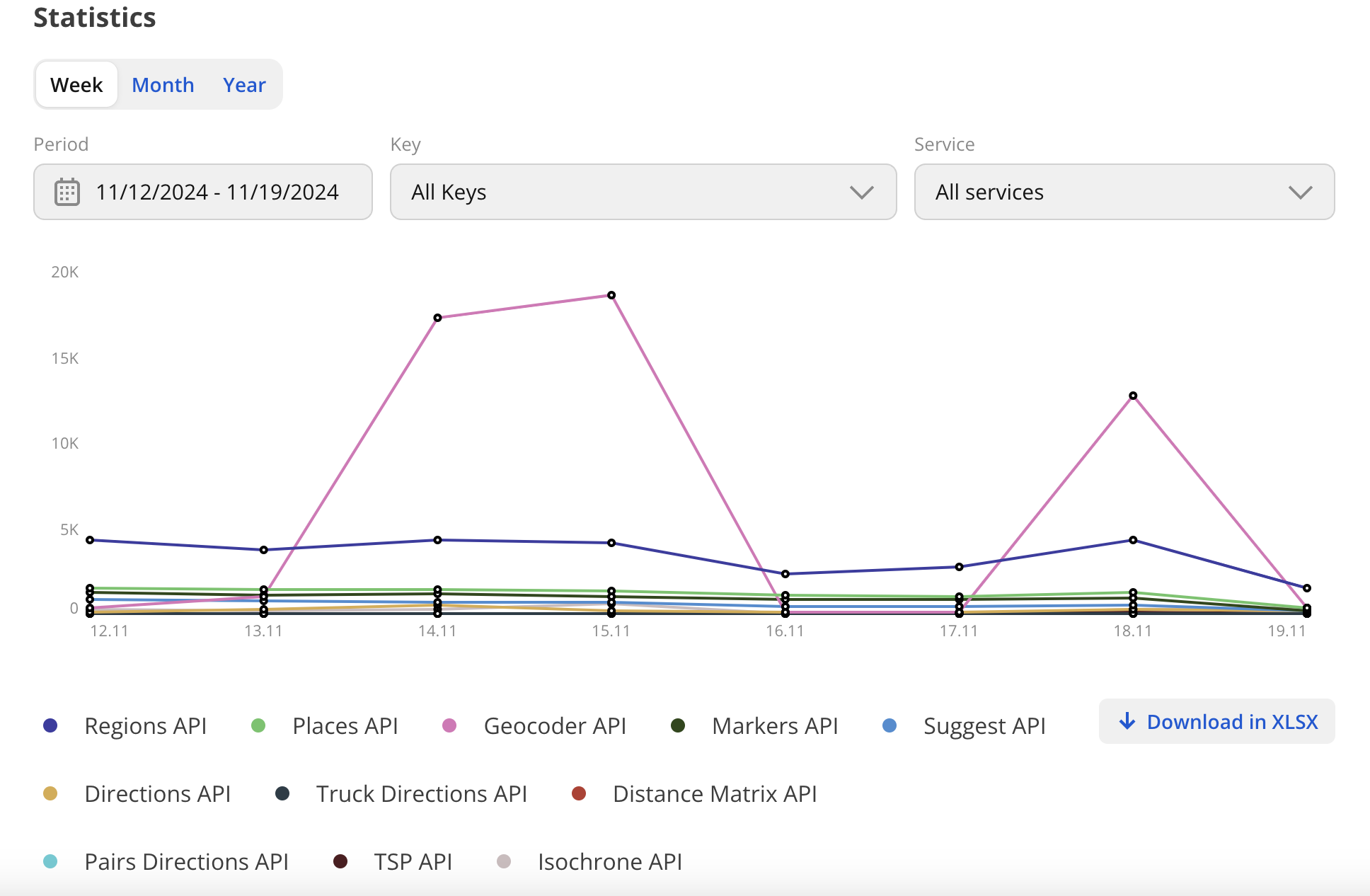Click the chevron in Service dropdown
Screen dimensions: 1370x896
[x=1301, y=193]
